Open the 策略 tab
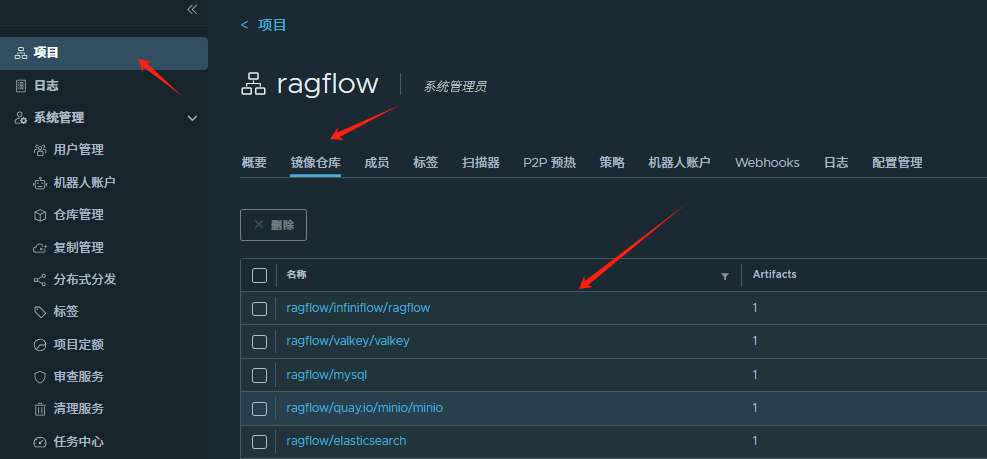Screen dimensions: 987x459 [612, 162]
